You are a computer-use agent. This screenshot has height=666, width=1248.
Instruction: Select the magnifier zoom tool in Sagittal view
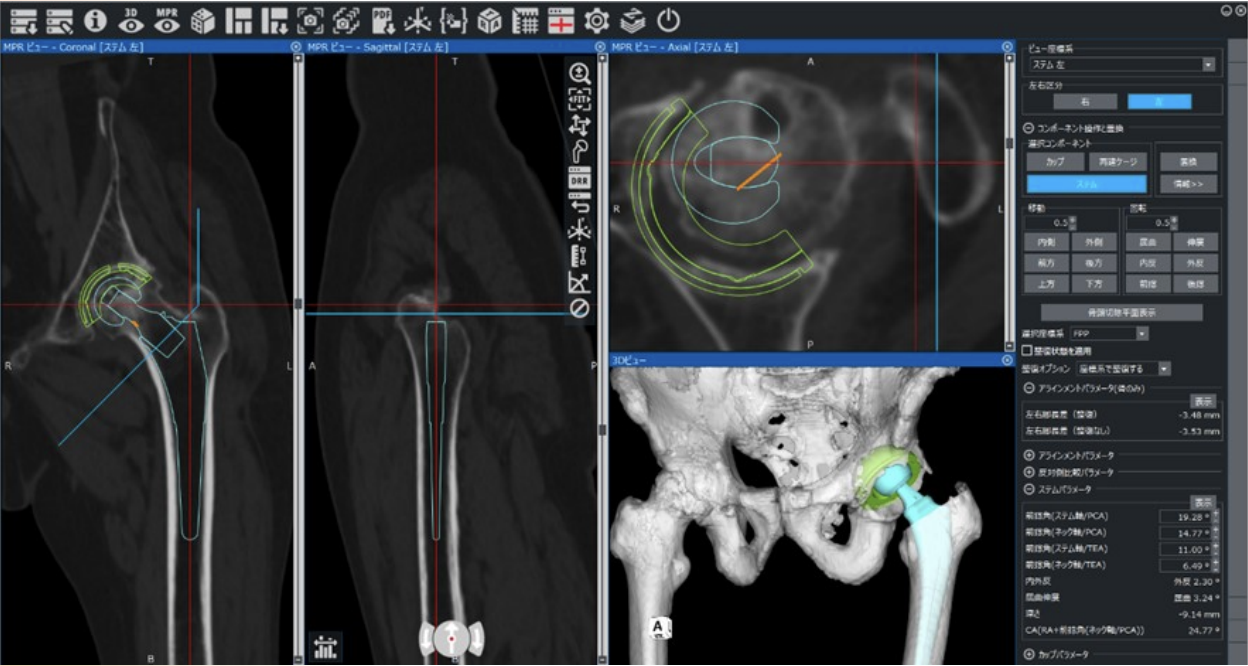pyautogui.click(x=579, y=73)
